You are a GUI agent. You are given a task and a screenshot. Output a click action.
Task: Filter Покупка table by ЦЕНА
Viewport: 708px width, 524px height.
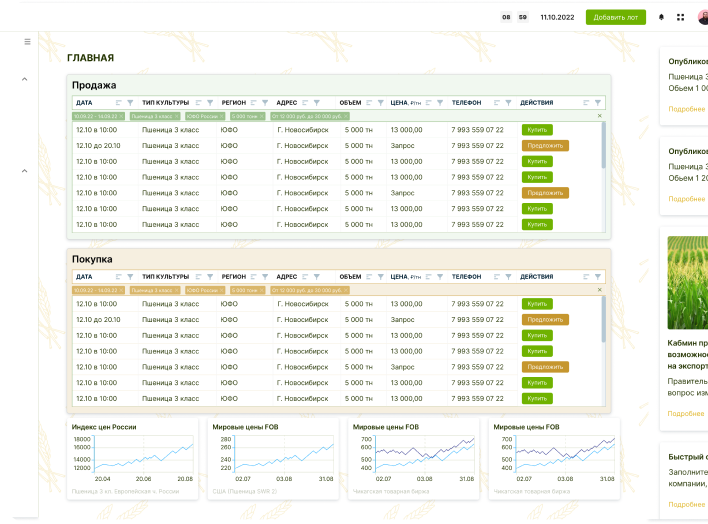click(x=440, y=276)
